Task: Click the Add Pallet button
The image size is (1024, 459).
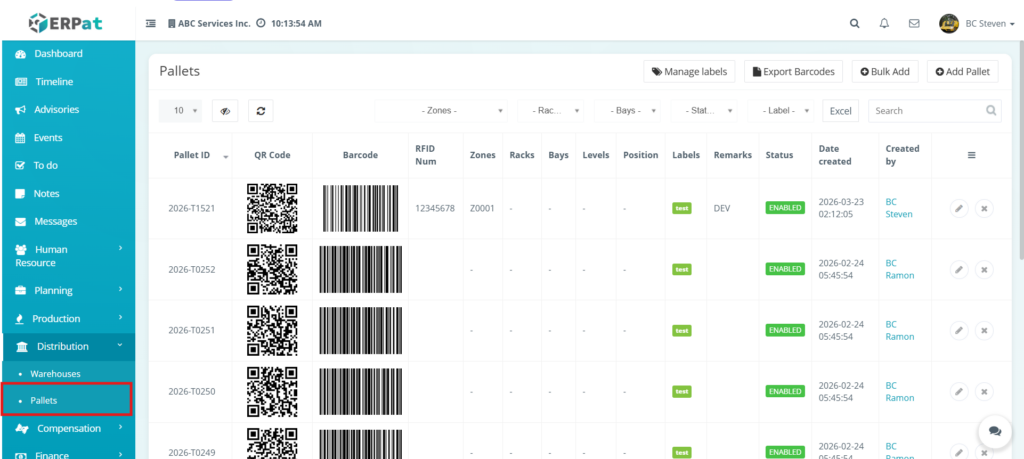Action: pyautogui.click(x=963, y=72)
